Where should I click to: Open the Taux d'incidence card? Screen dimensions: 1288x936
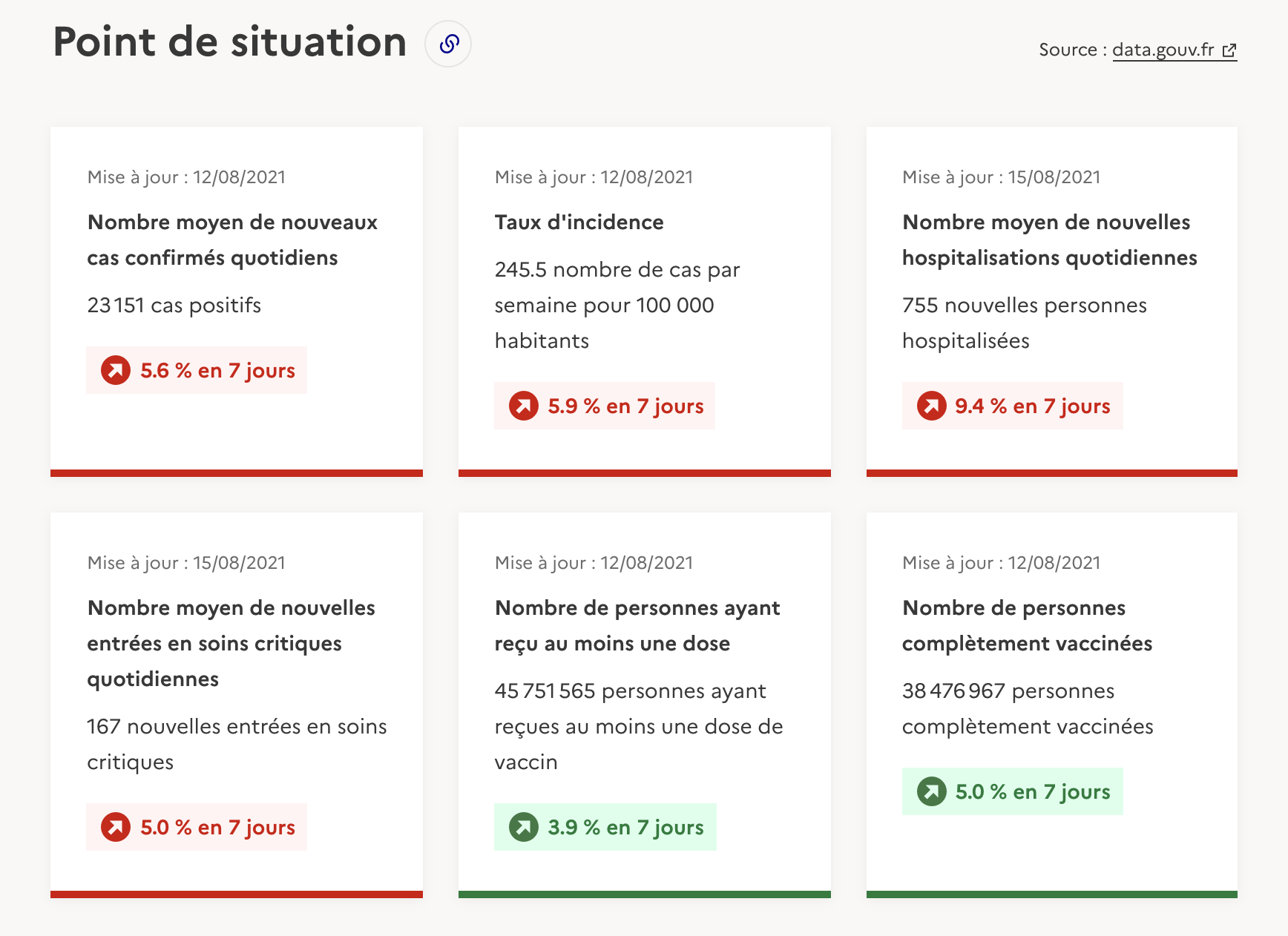(644, 300)
